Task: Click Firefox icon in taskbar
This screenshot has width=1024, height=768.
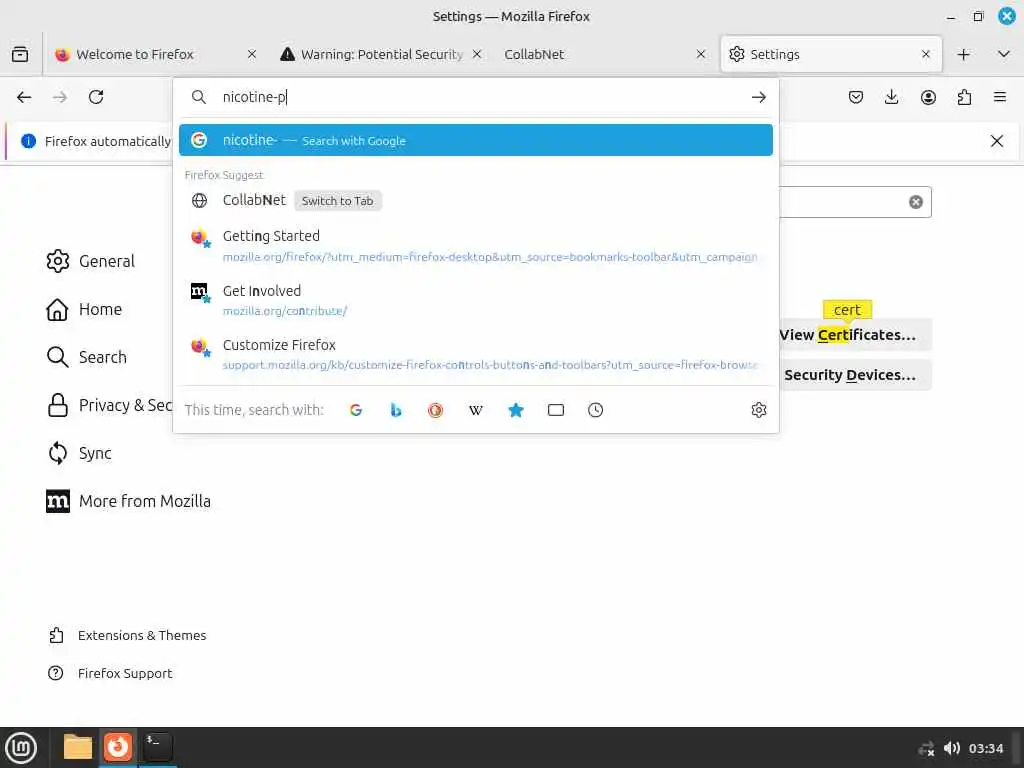Action: pos(118,747)
